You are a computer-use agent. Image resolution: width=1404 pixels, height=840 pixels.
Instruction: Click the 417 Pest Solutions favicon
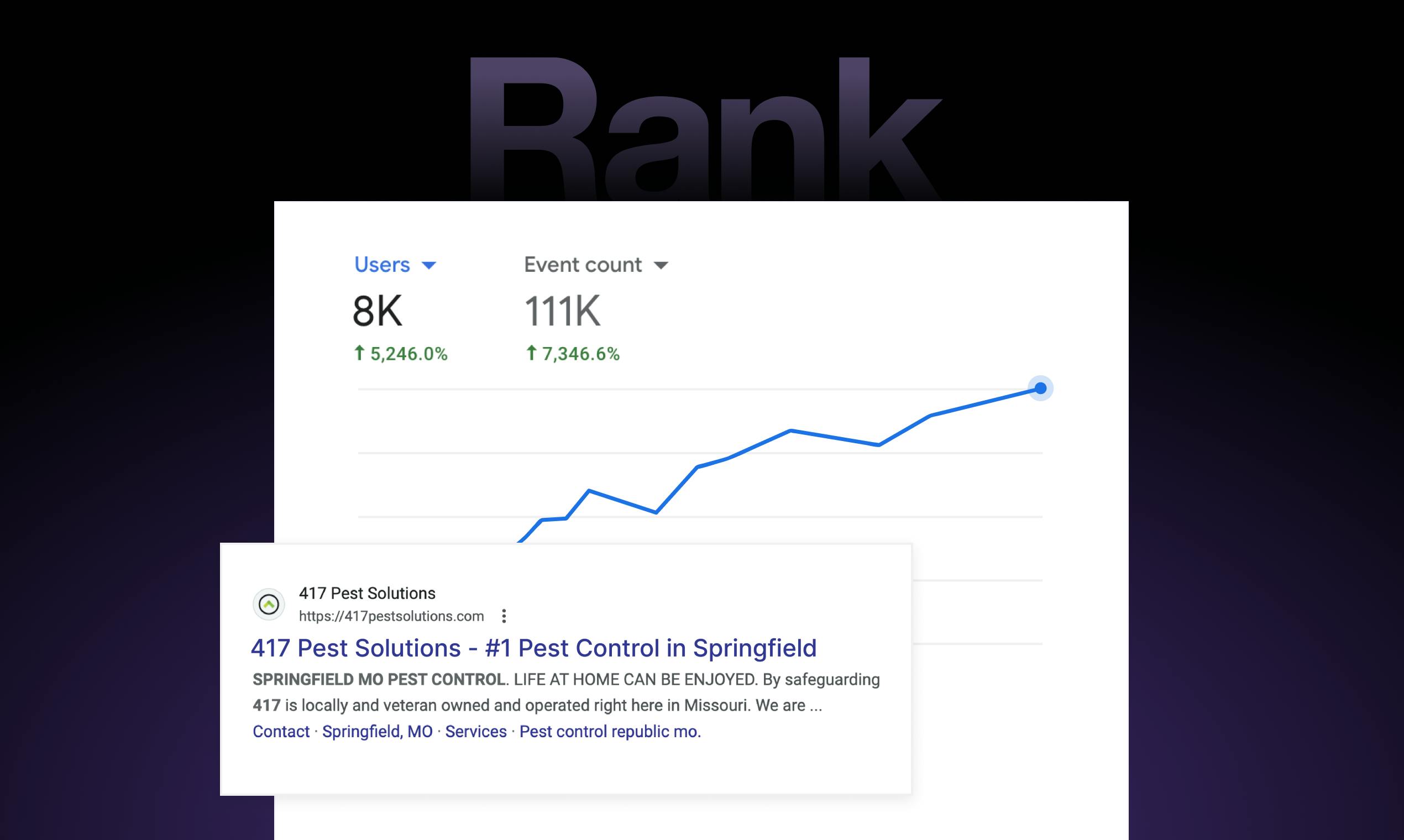point(268,605)
